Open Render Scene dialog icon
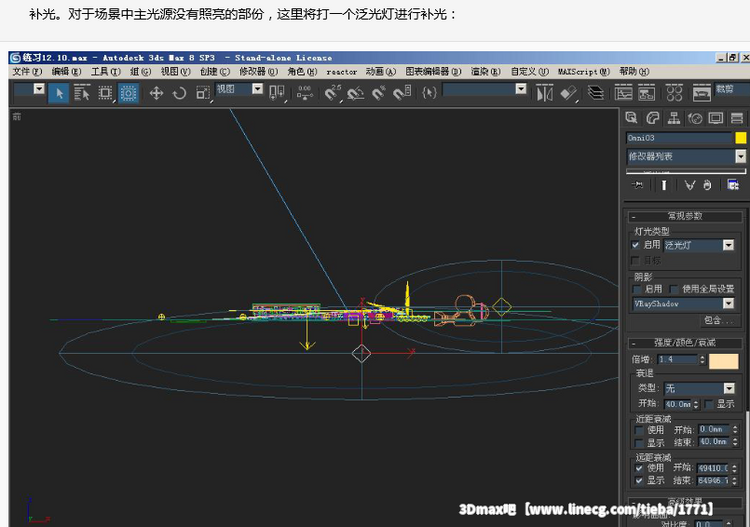 point(702,93)
